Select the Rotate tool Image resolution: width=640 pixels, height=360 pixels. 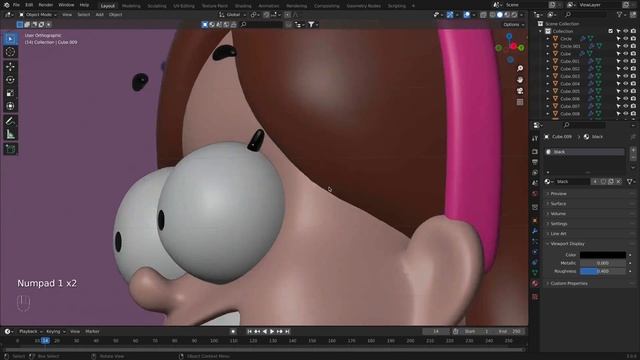11,80
